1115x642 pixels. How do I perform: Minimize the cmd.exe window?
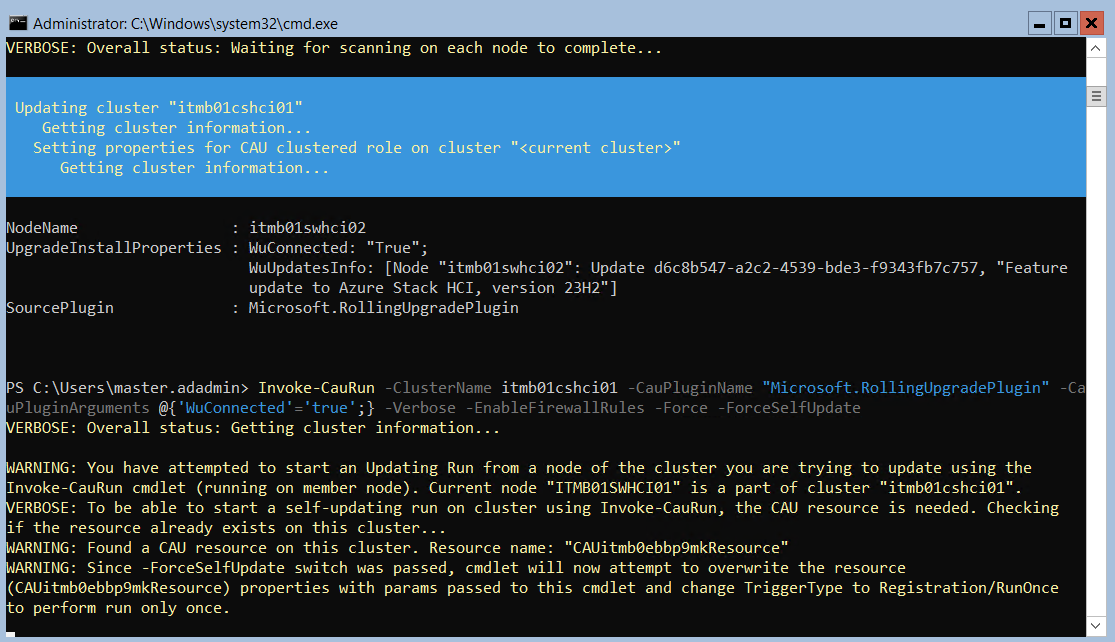[1039, 23]
